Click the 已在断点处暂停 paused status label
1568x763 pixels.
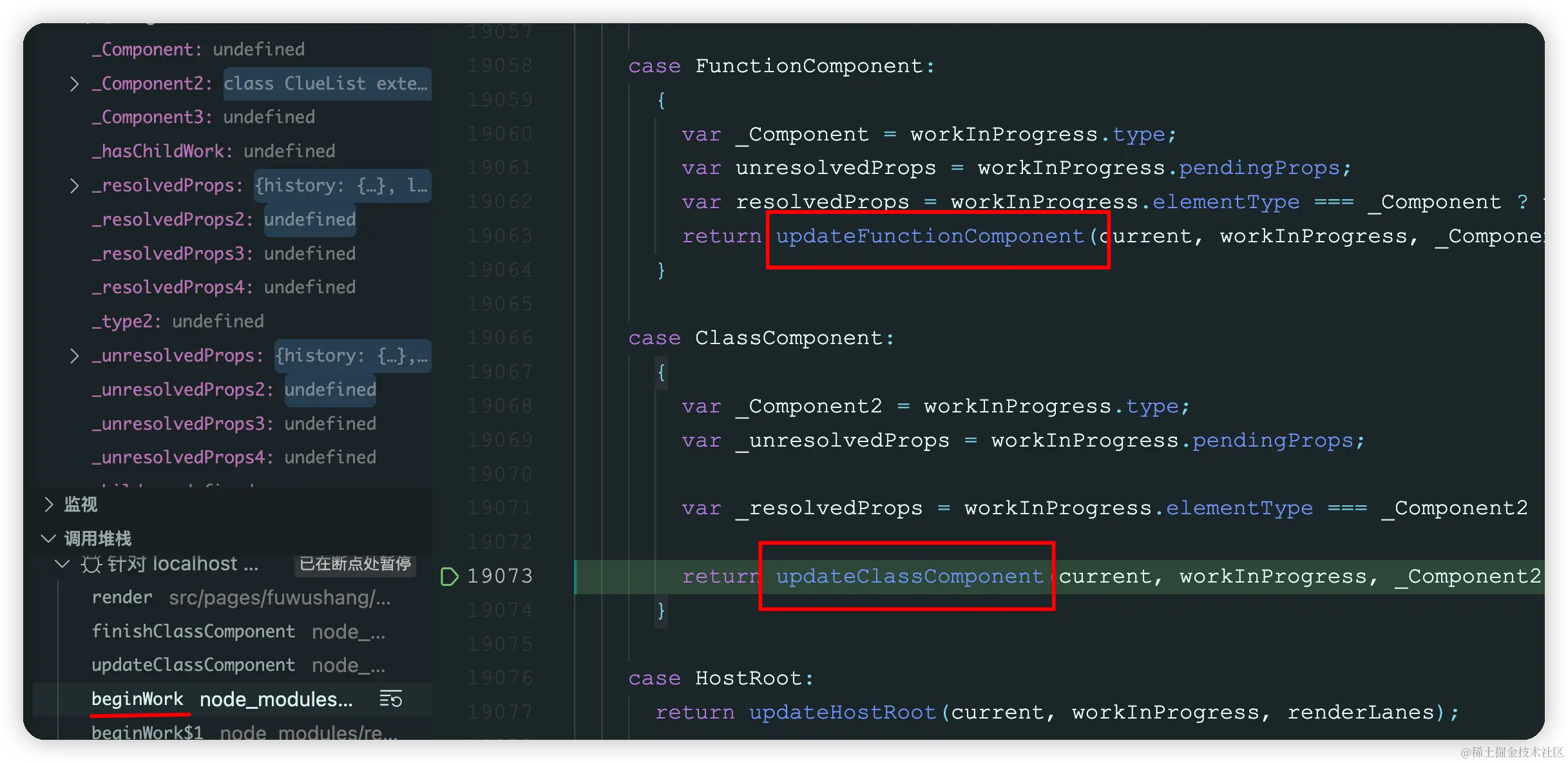pos(355,564)
